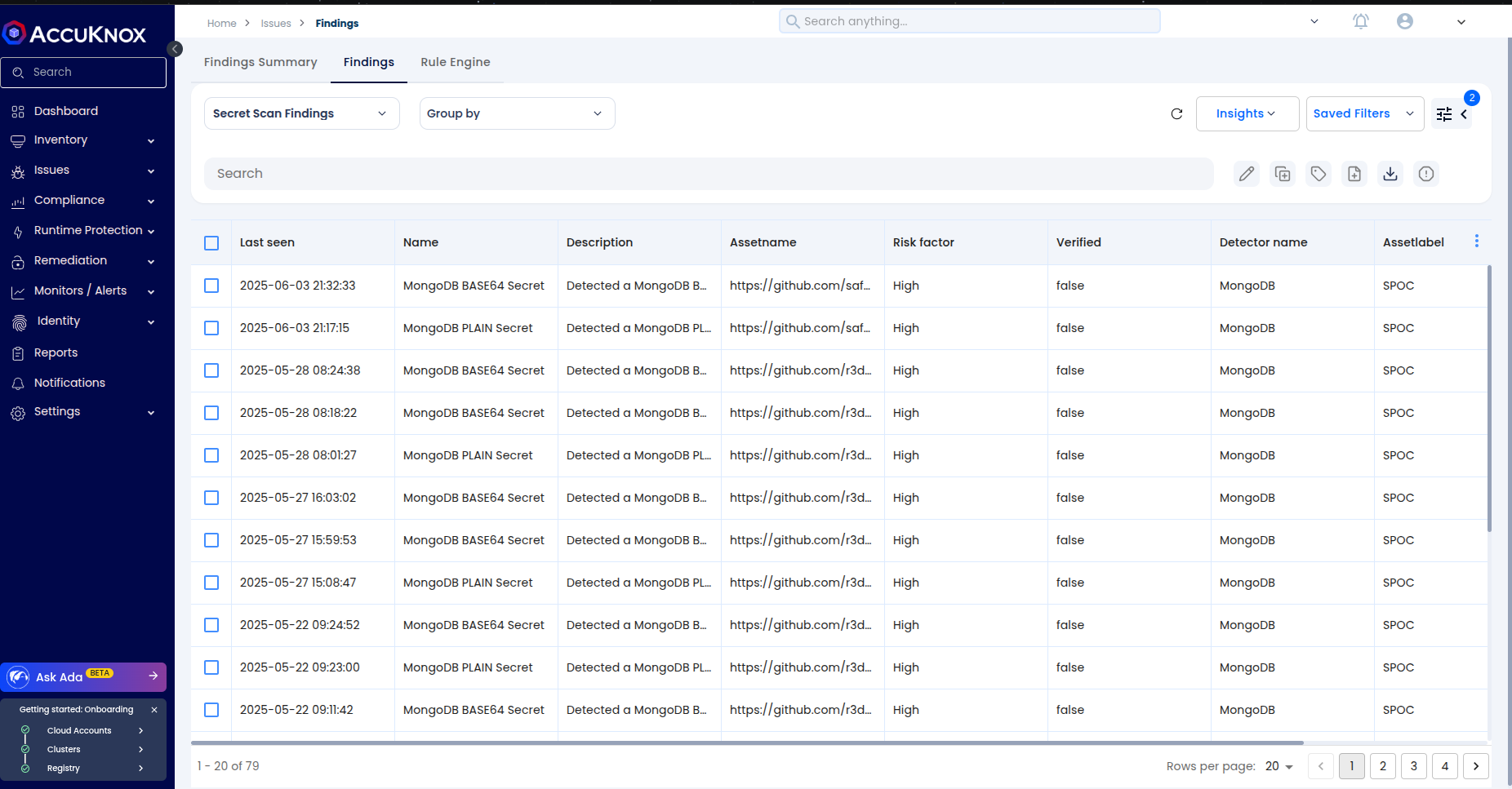Open the user profile avatar
1512x789 pixels.
tap(1405, 21)
